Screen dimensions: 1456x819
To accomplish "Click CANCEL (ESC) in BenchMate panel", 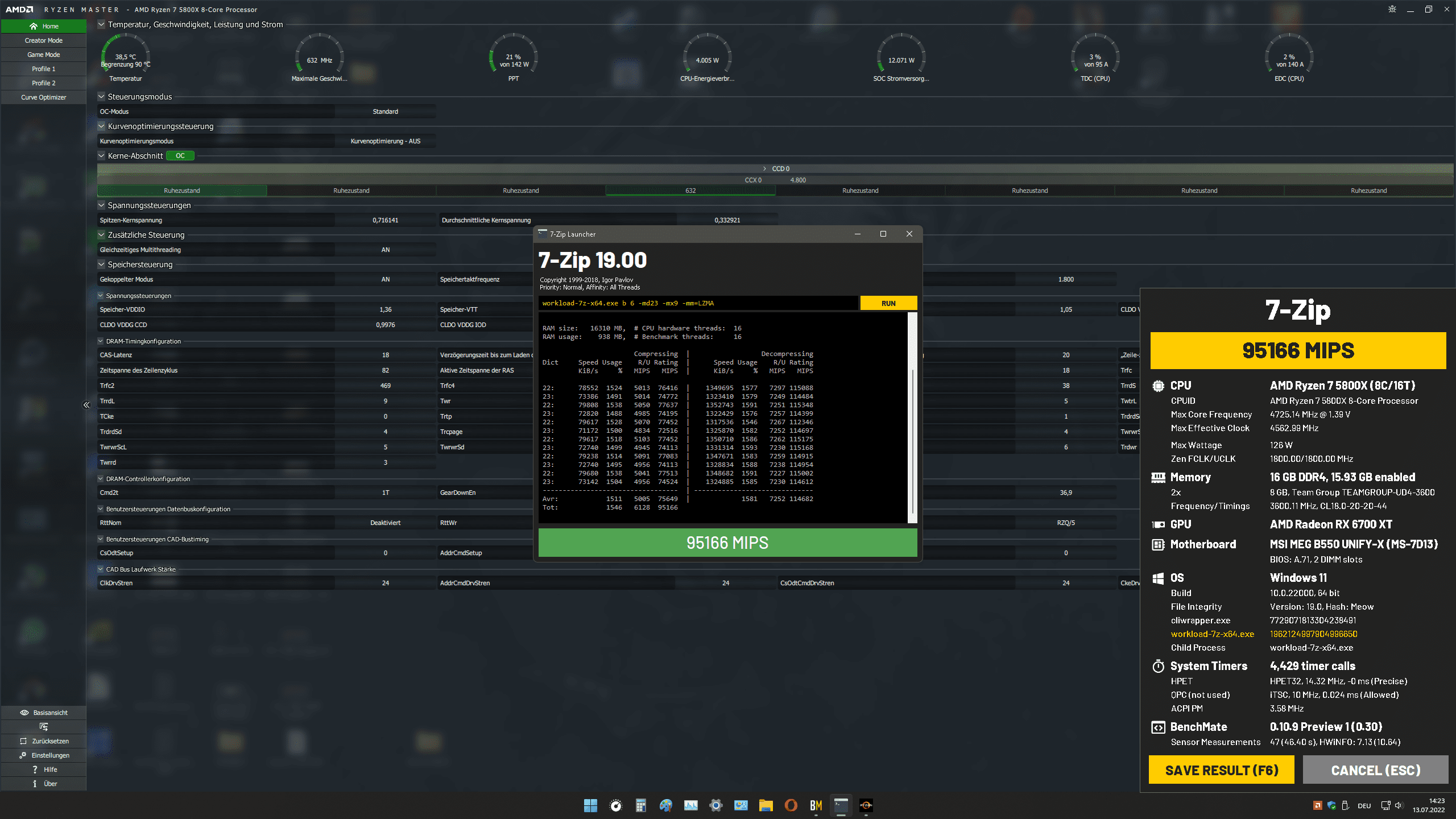I will 1375,770.
